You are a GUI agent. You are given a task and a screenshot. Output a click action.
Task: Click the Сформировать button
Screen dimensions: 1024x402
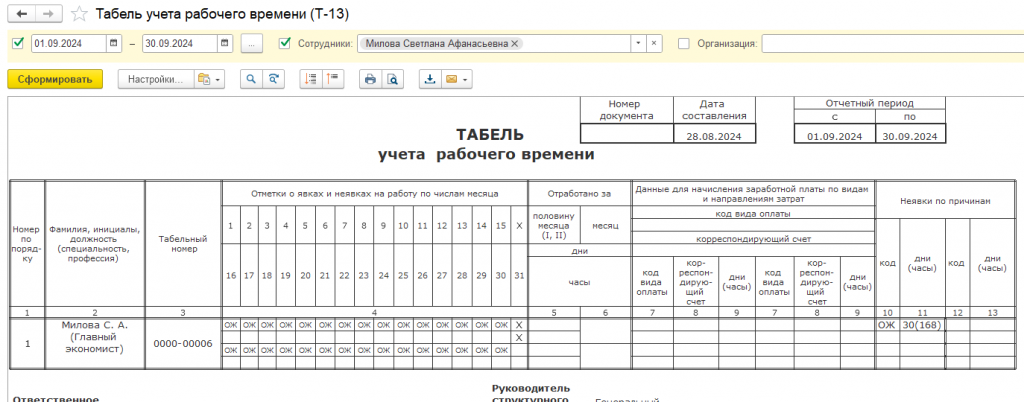(x=55, y=80)
